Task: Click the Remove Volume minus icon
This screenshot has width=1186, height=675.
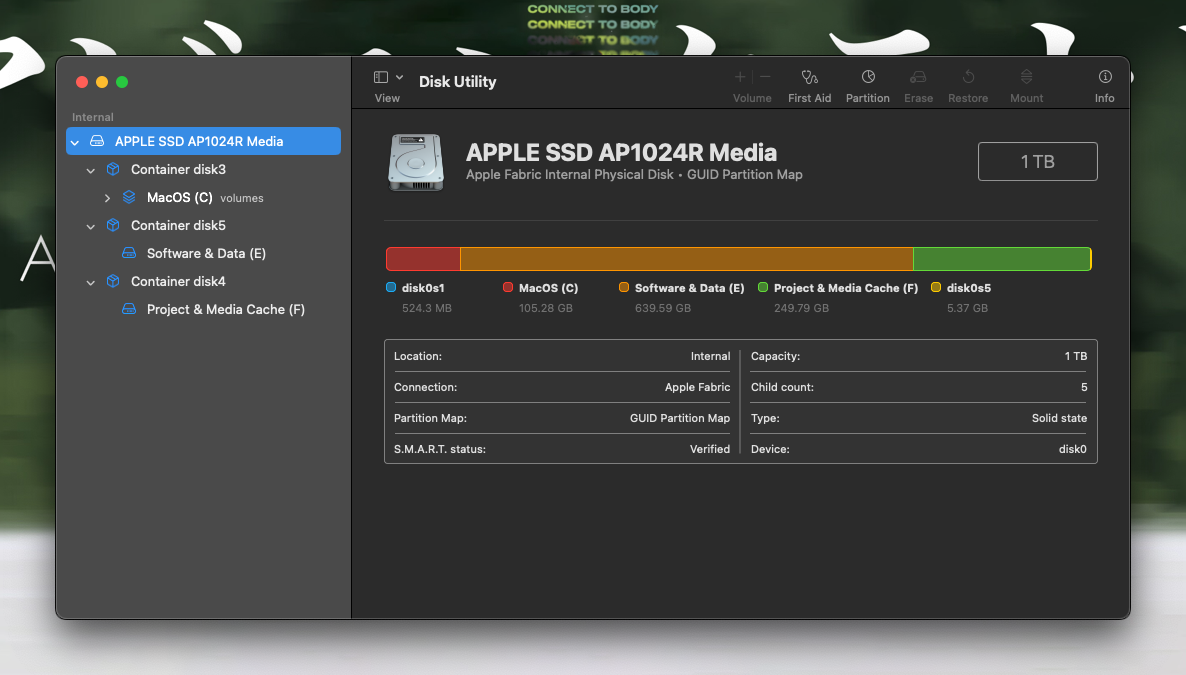Action: click(763, 76)
